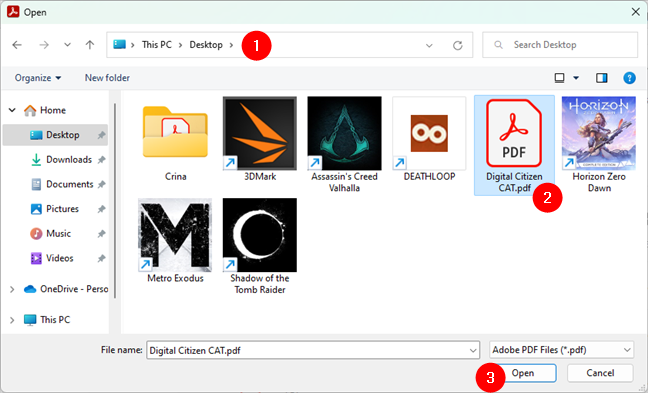The height and width of the screenshot is (393, 648).
Task: Expand the This PC tree node
Action: 12,320
